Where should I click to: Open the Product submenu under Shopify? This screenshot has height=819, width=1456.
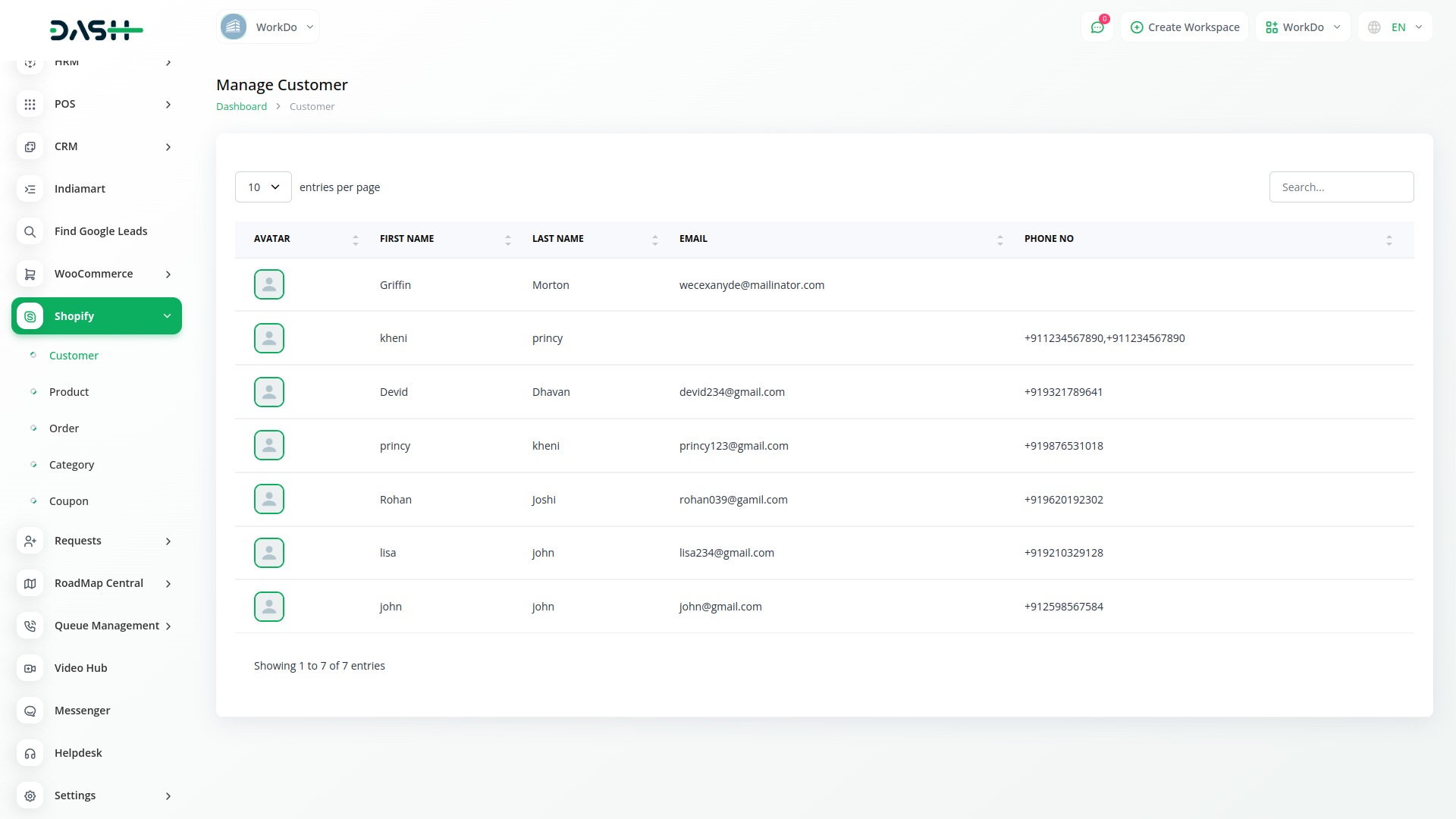[x=69, y=392]
